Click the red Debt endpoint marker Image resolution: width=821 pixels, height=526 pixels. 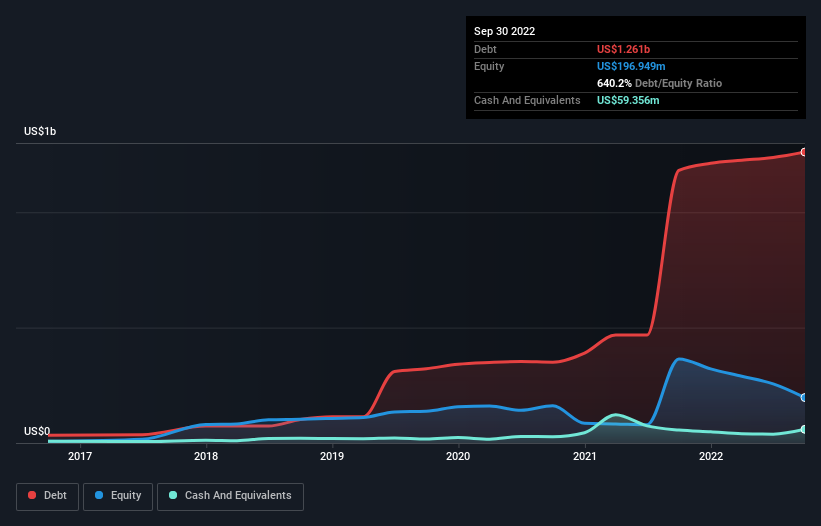[804, 152]
